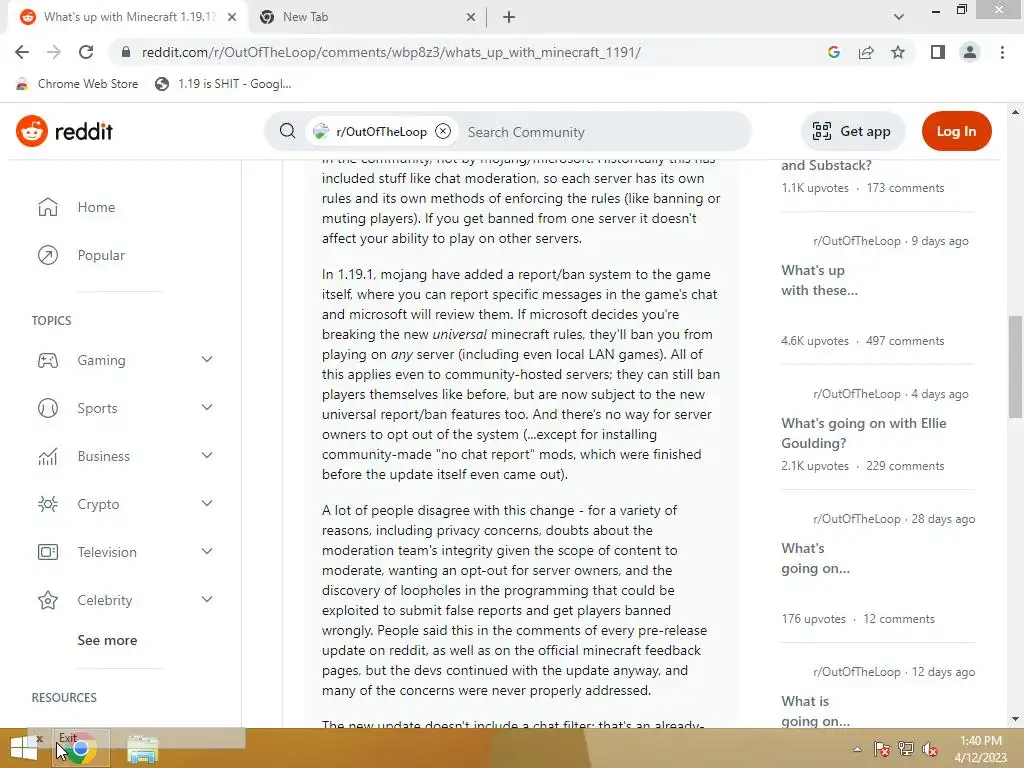Open 'What's going on...' related post
This screenshot has width=1024, height=768.
coord(816,558)
